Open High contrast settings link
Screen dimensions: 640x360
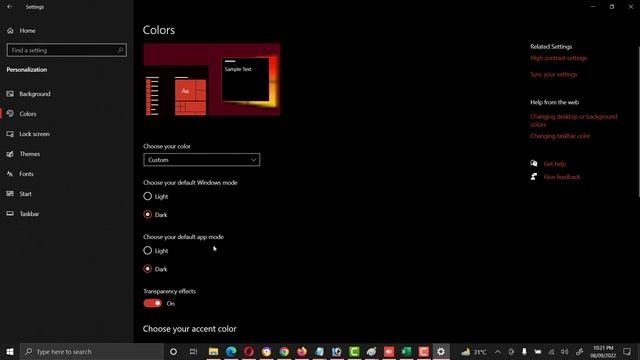559,58
